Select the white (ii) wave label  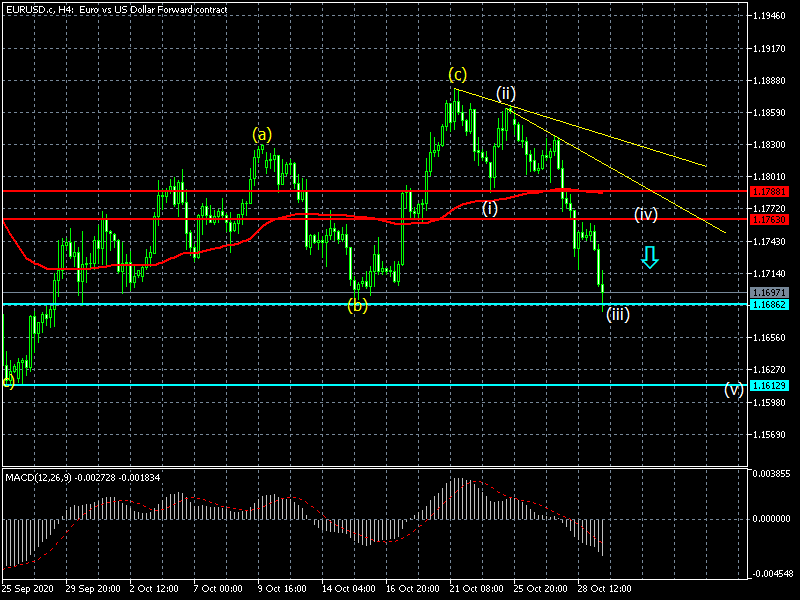[506, 93]
